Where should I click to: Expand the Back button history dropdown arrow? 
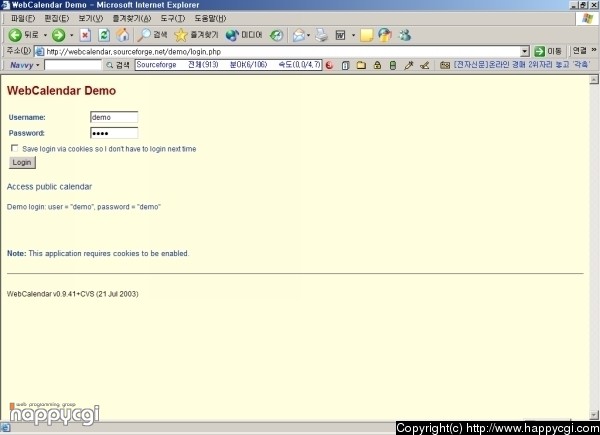coord(45,35)
